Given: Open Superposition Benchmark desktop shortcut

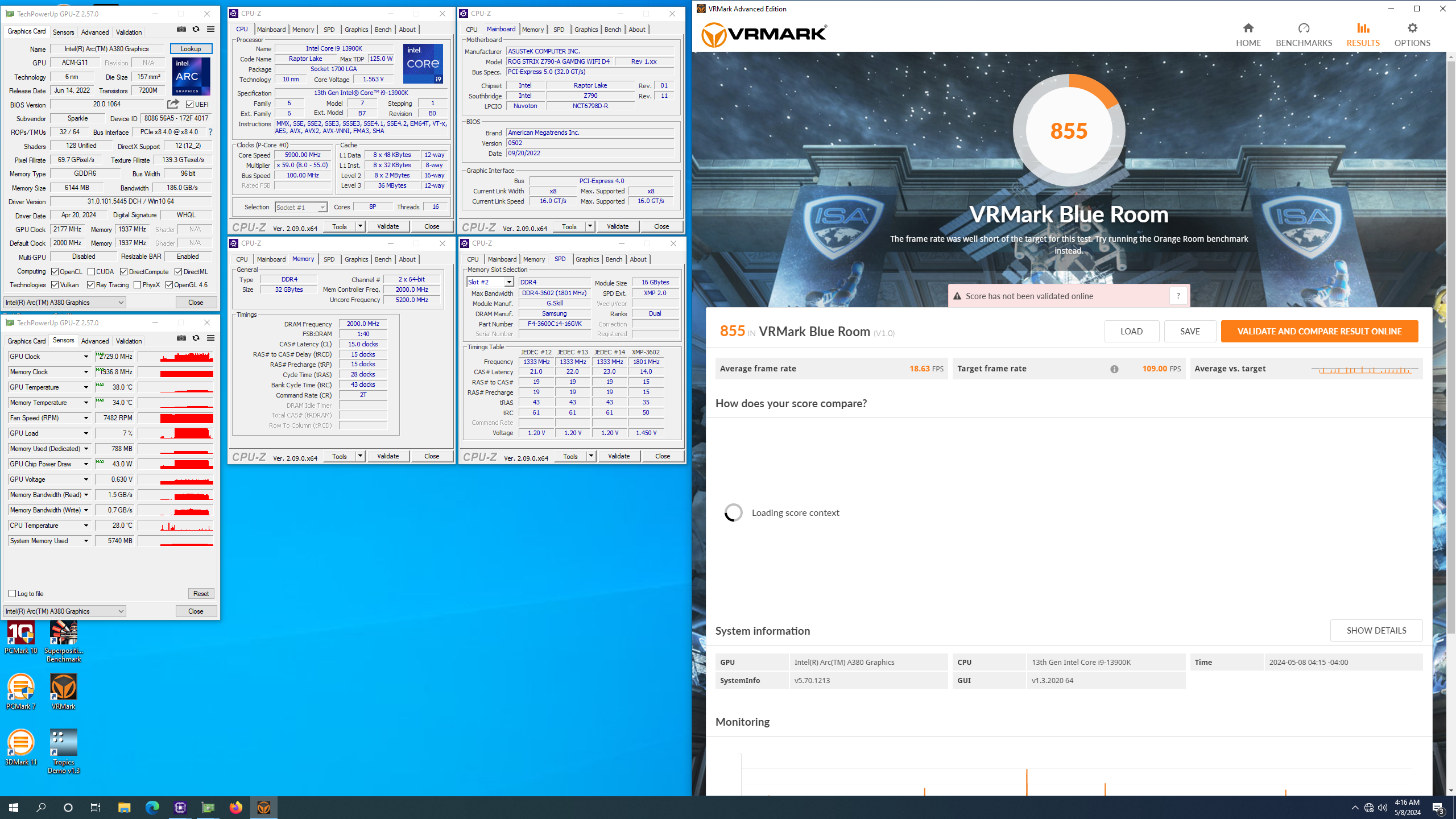Looking at the screenshot, I should tap(64, 642).
